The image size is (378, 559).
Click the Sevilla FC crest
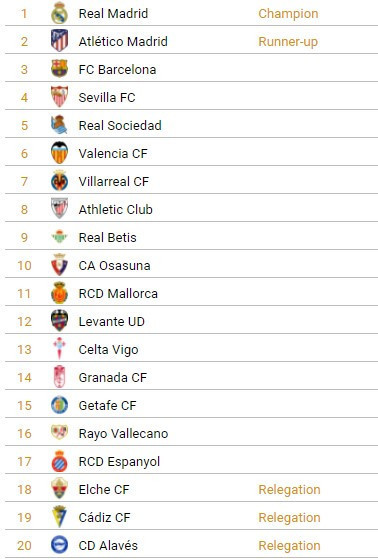59,97
